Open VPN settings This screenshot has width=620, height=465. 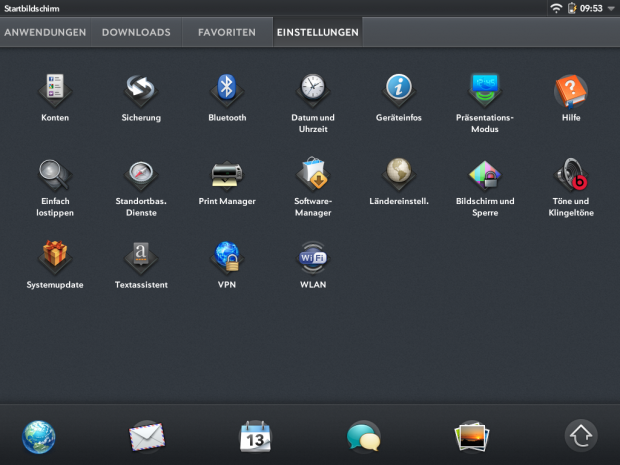tap(226, 258)
